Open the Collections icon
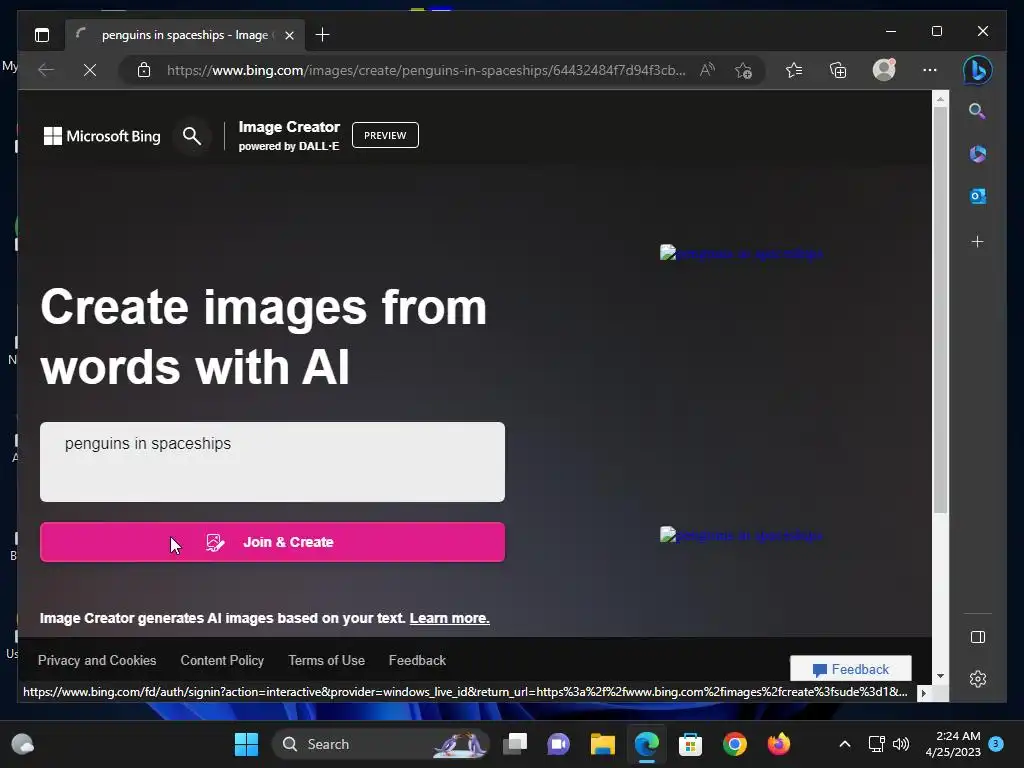1024x768 pixels. (x=838, y=70)
